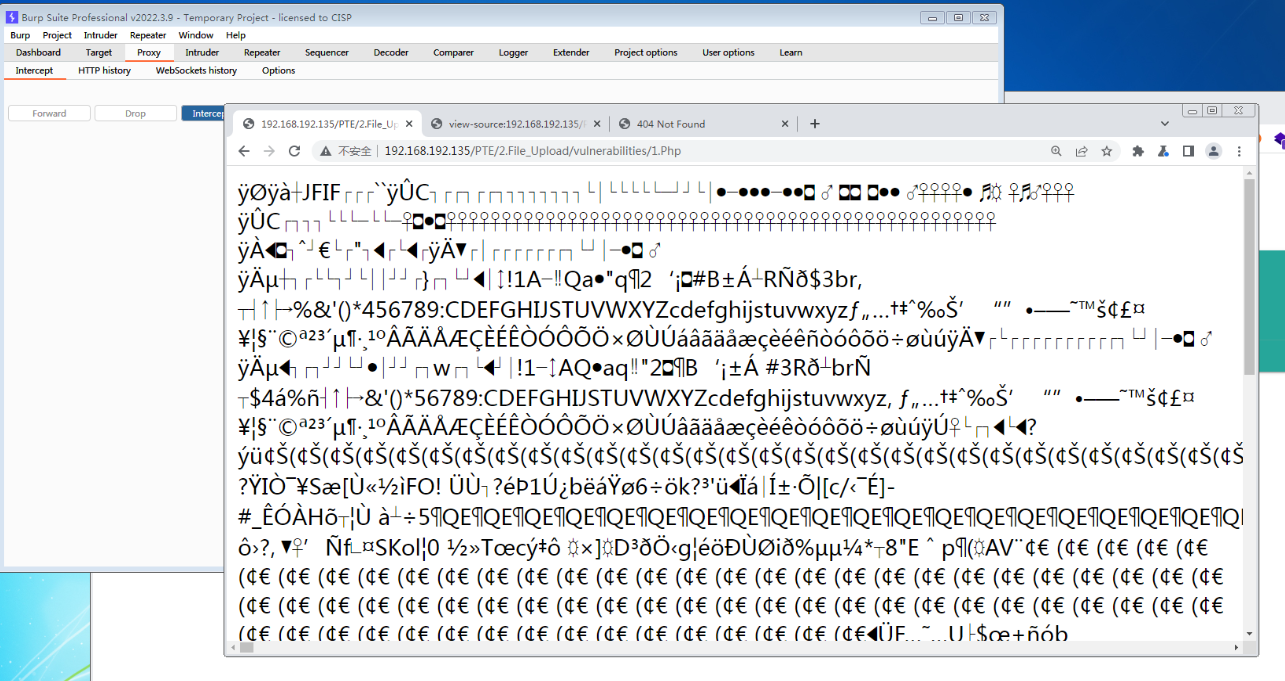Open the Burp menu in Burp Suite
The height and width of the screenshot is (681, 1285).
[20, 35]
